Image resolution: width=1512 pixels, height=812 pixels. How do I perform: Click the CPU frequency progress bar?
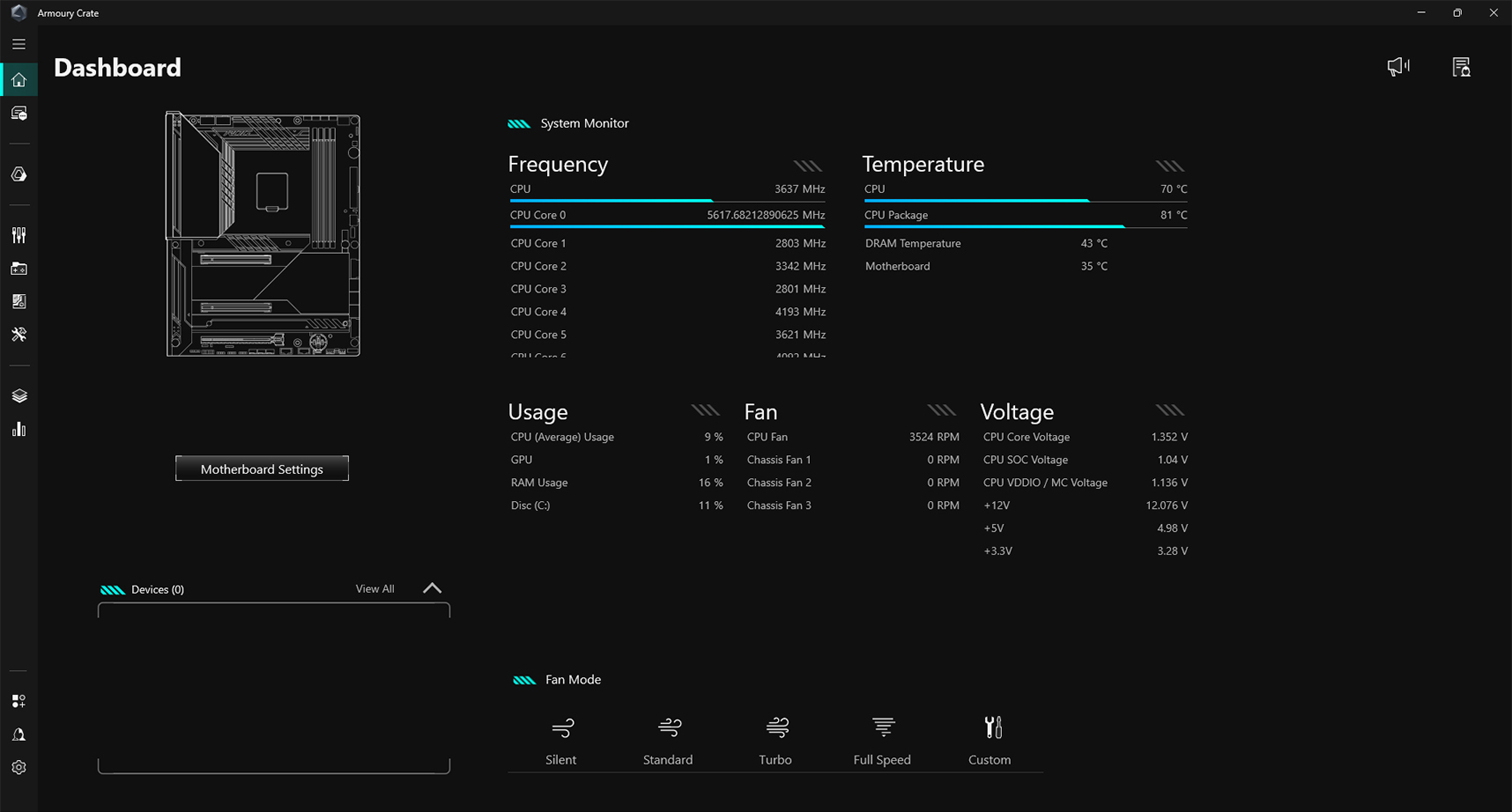click(x=667, y=201)
